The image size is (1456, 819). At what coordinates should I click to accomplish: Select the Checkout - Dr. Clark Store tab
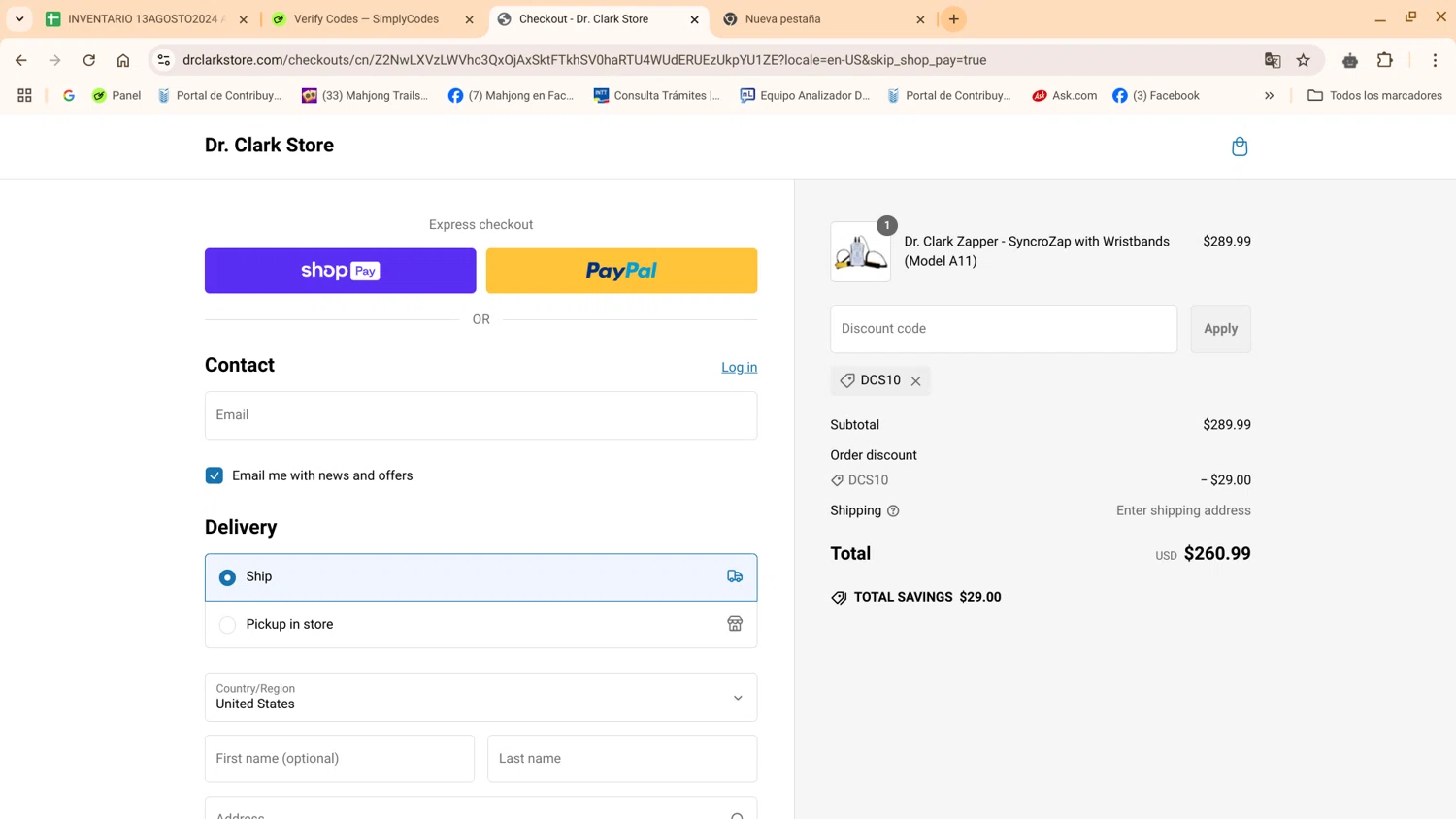[597, 19]
